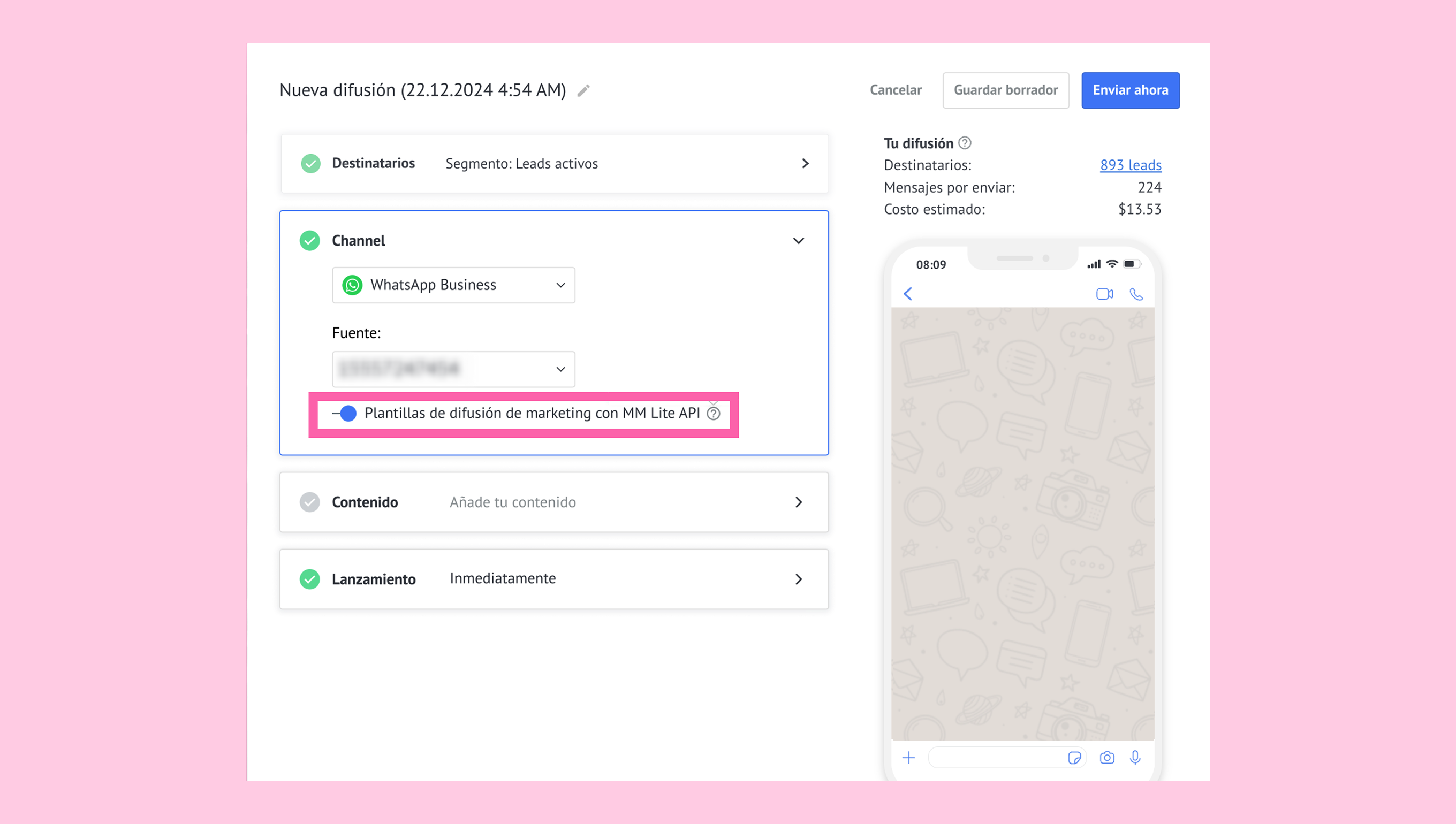Tap the plus icon in phone preview
1456x824 pixels.
[908, 758]
